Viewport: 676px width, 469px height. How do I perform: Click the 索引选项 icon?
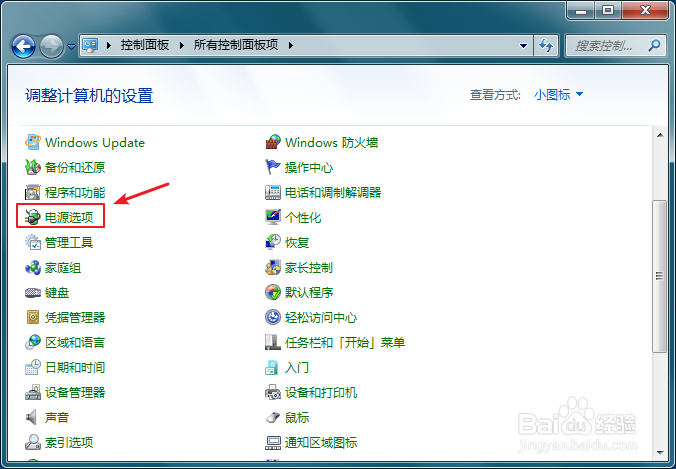(x=33, y=442)
